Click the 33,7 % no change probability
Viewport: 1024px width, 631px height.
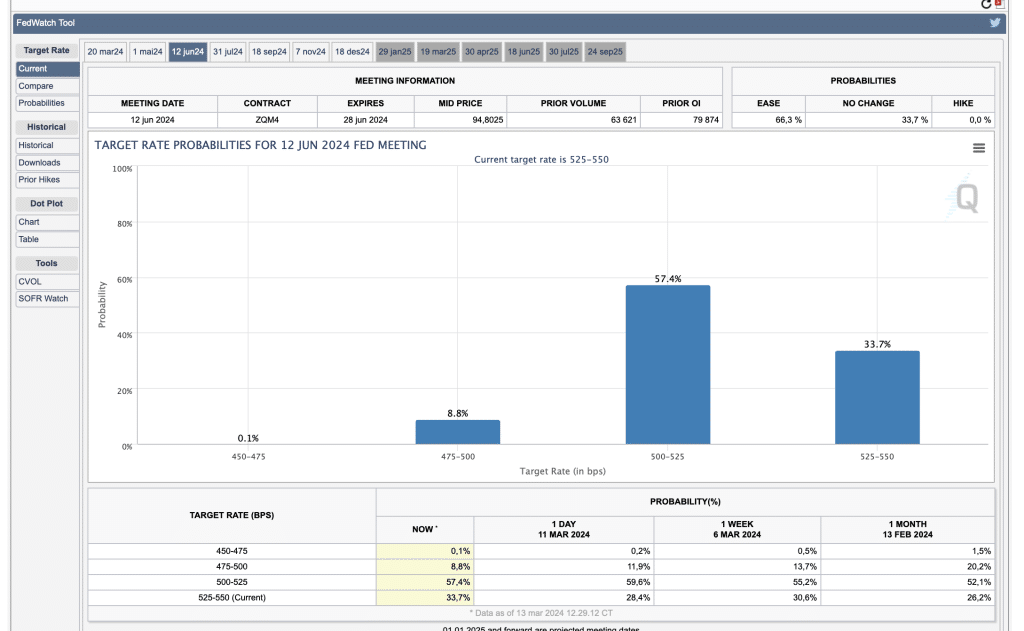tap(914, 120)
